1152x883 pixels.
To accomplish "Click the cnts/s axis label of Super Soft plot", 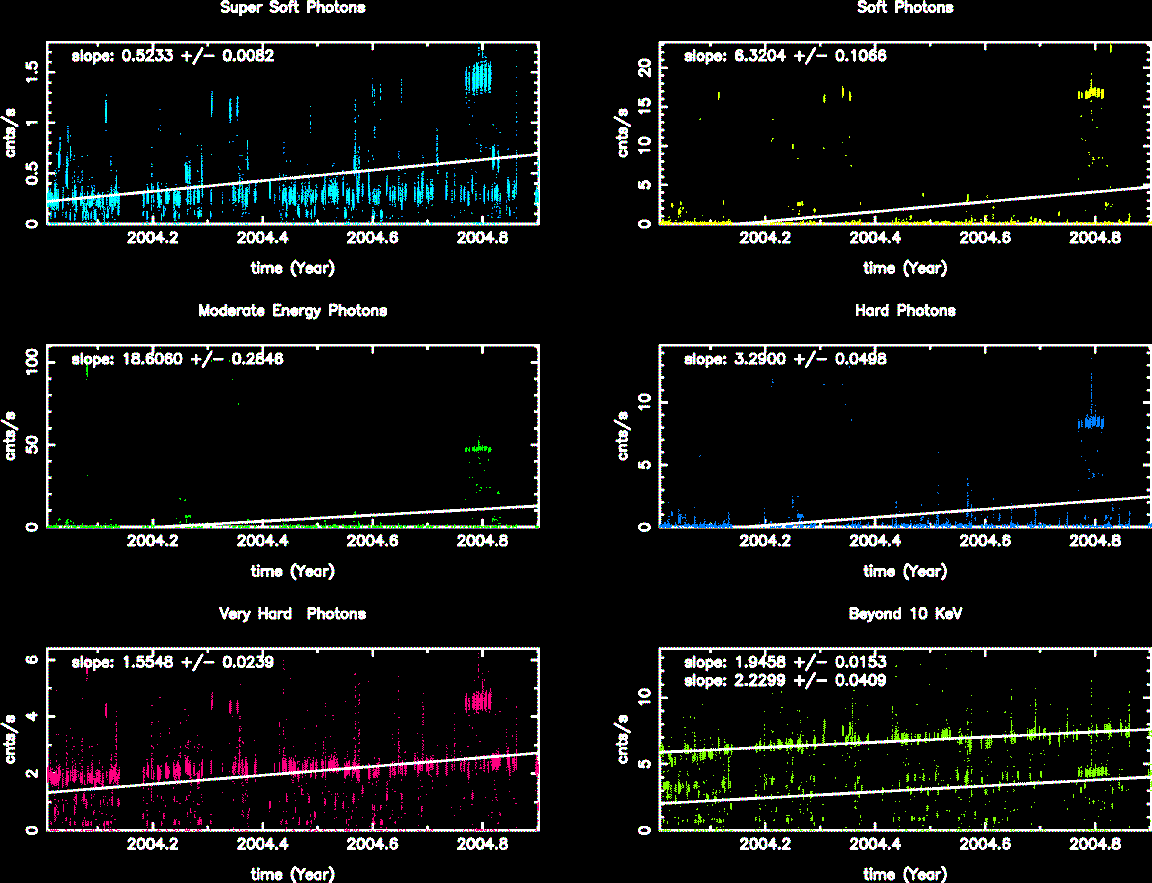I will 14,132.
